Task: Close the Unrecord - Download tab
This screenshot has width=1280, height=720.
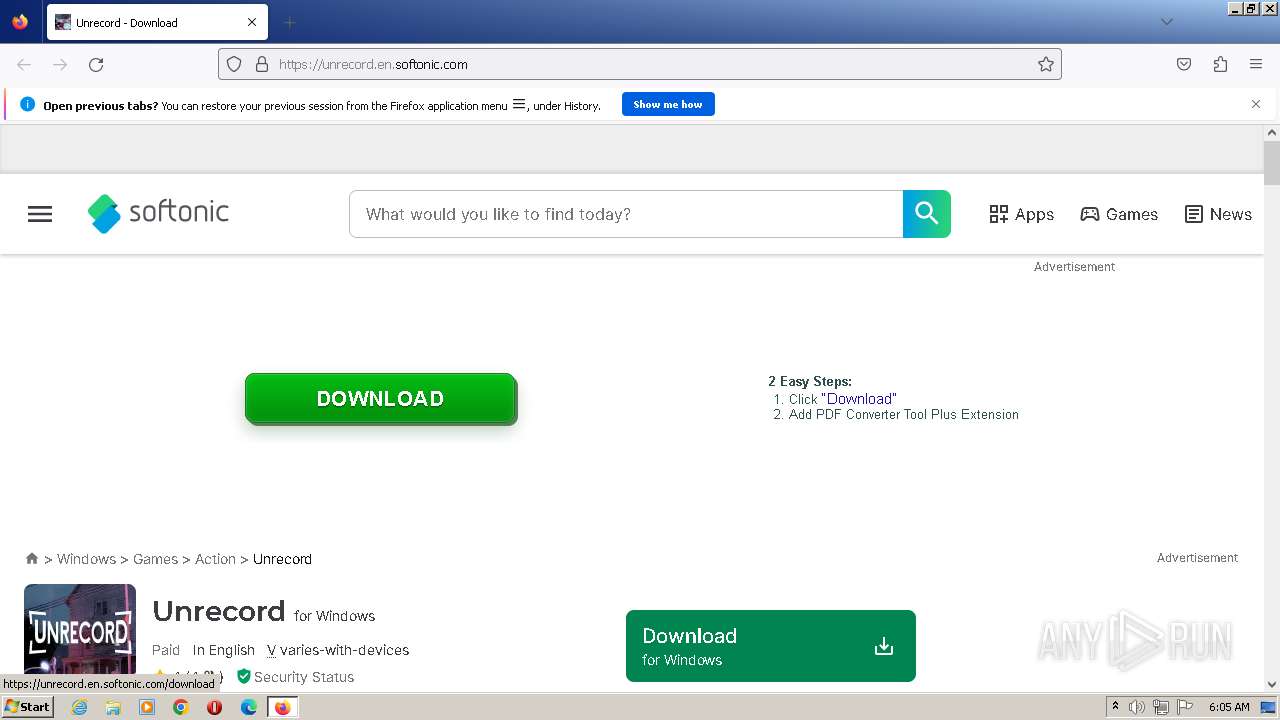Action: click(252, 22)
